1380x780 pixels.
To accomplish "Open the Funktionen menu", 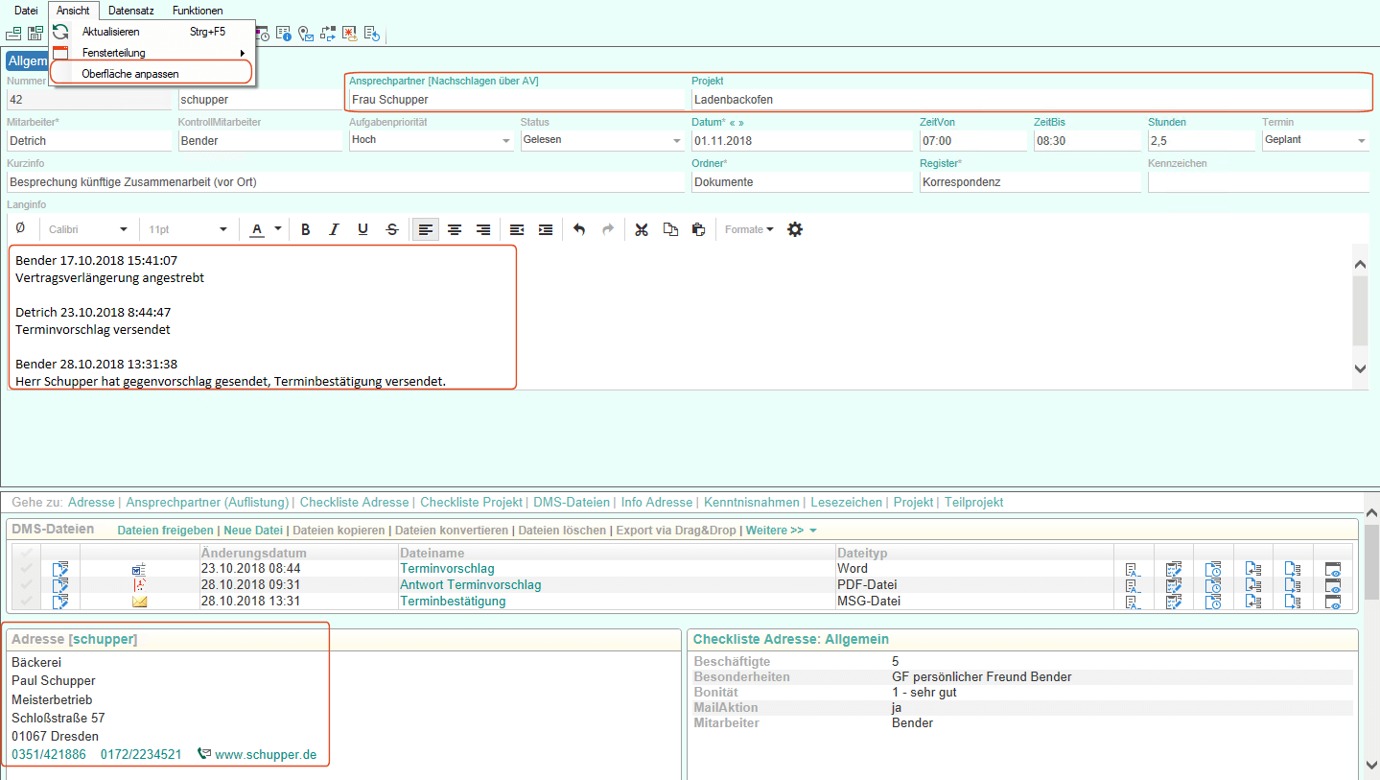I will pos(197,11).
